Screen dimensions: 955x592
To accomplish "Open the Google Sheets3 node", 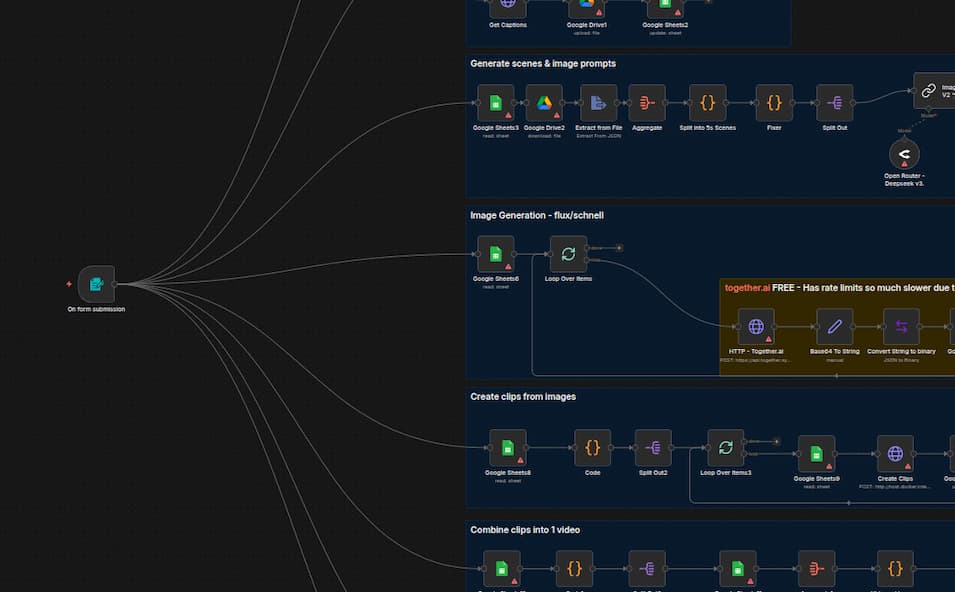I will coord(495,103).
